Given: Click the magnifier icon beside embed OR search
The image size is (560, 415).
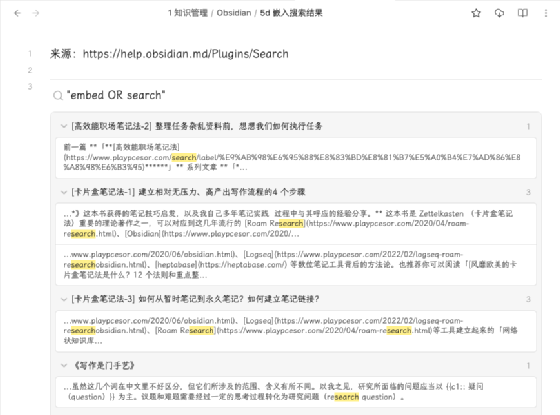Looking at the screenshot, I should point(58,96).
